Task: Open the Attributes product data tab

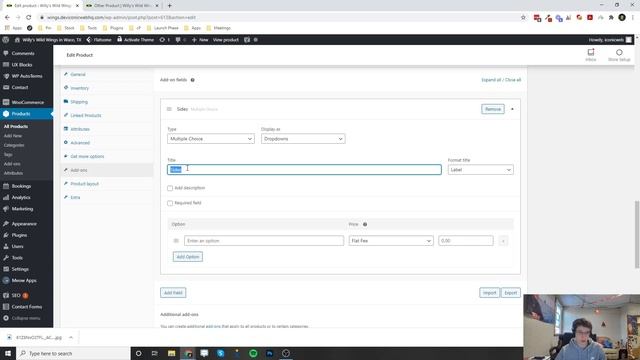Action: 80,129
